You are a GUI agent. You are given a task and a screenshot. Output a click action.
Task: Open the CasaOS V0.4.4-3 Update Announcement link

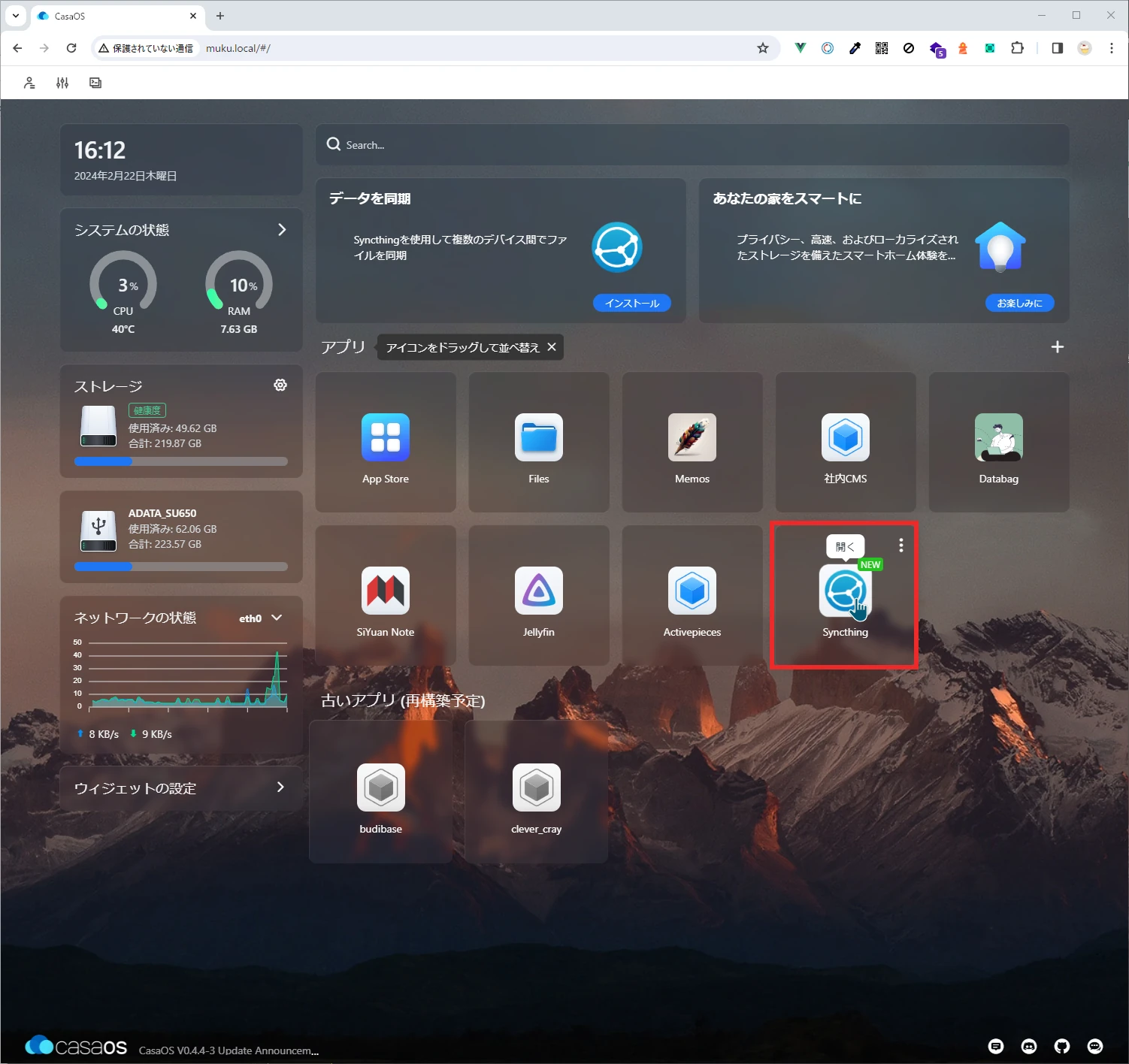click(x=229, y=1050)
